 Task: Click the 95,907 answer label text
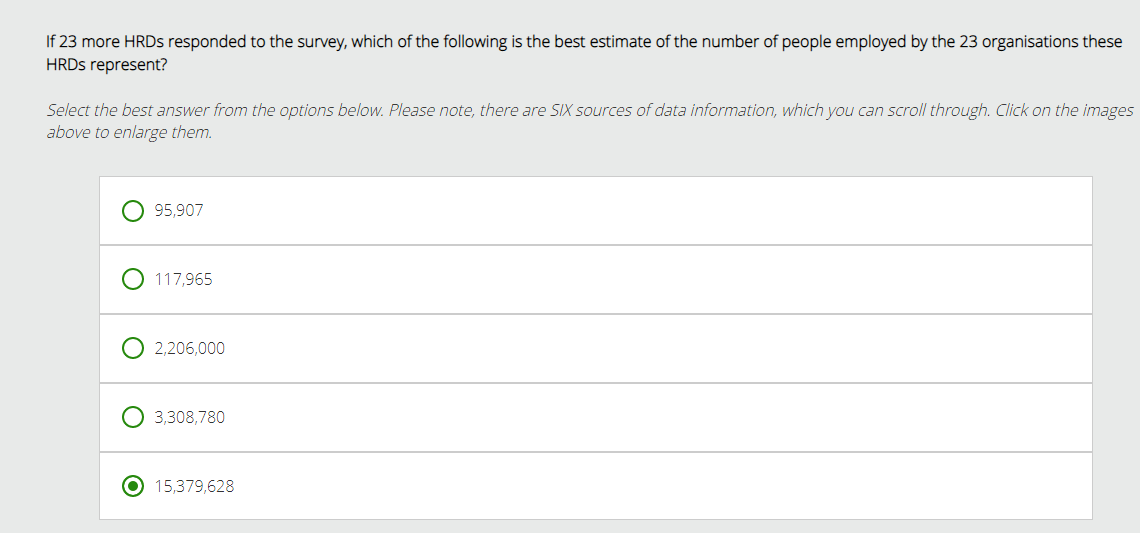tap(179, 211)
